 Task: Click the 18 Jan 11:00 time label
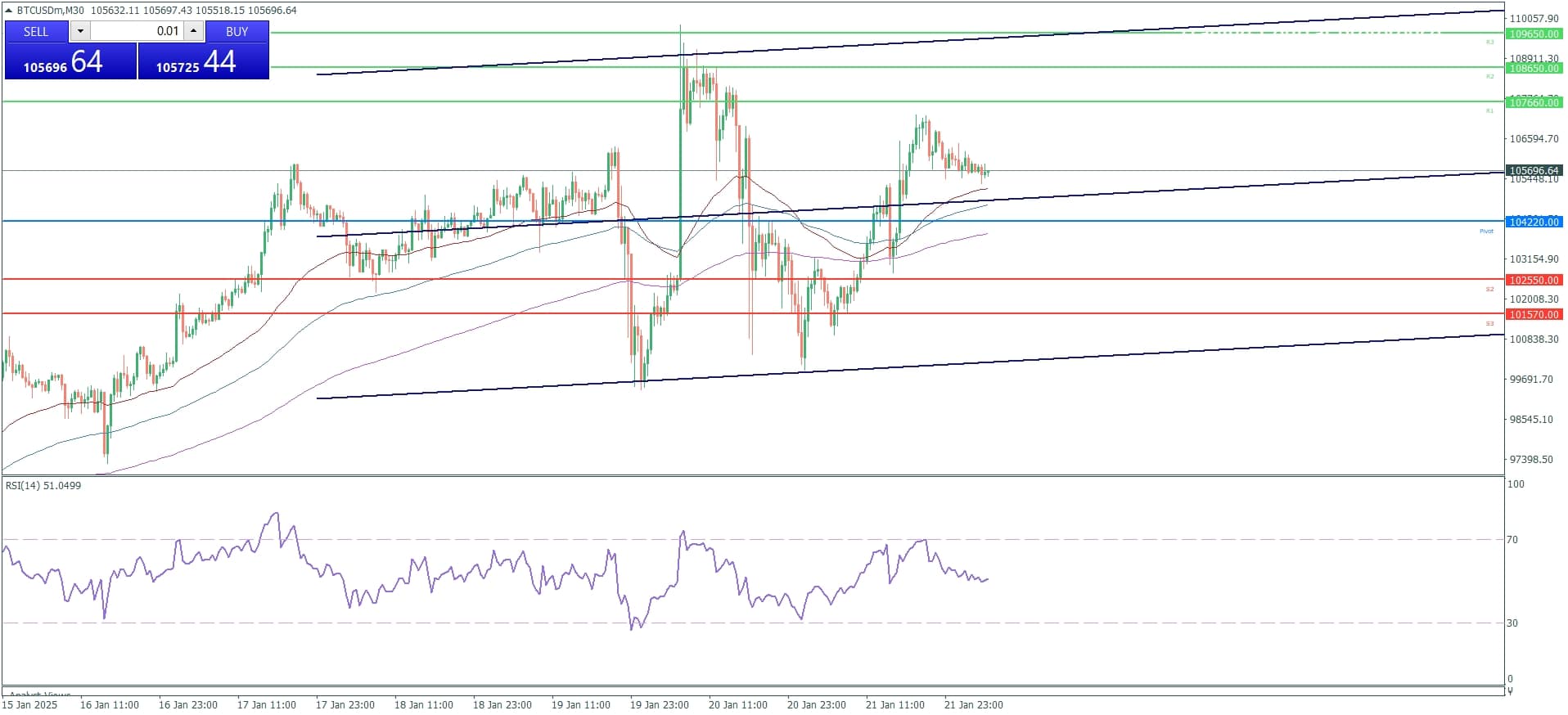point(424,705)
